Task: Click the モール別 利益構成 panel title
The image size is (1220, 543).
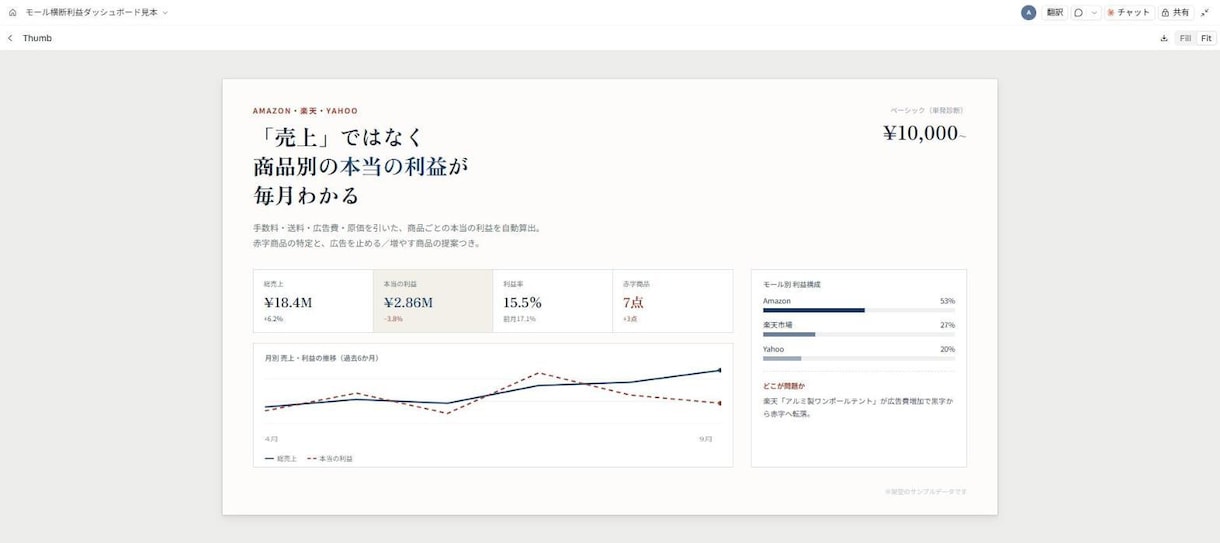Action: (x=792, y=284)
